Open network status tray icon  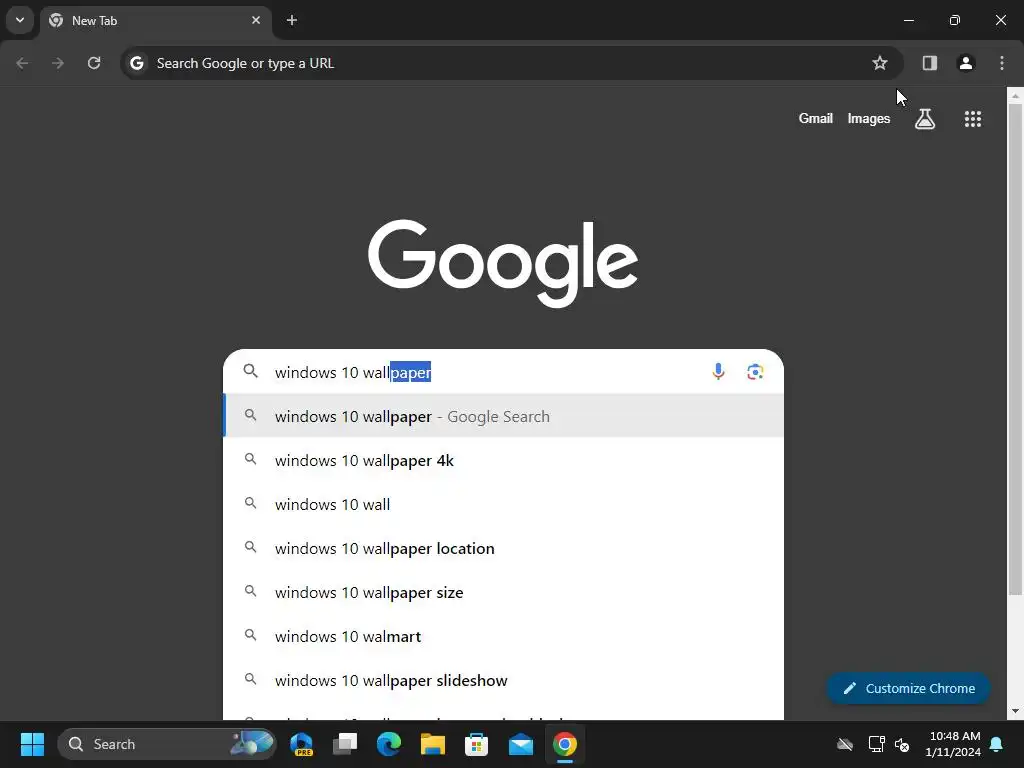876,744
